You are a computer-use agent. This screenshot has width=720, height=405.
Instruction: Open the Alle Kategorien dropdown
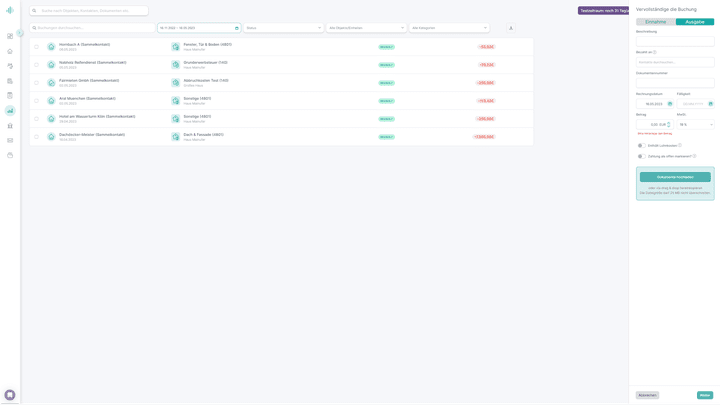point(449,28)
